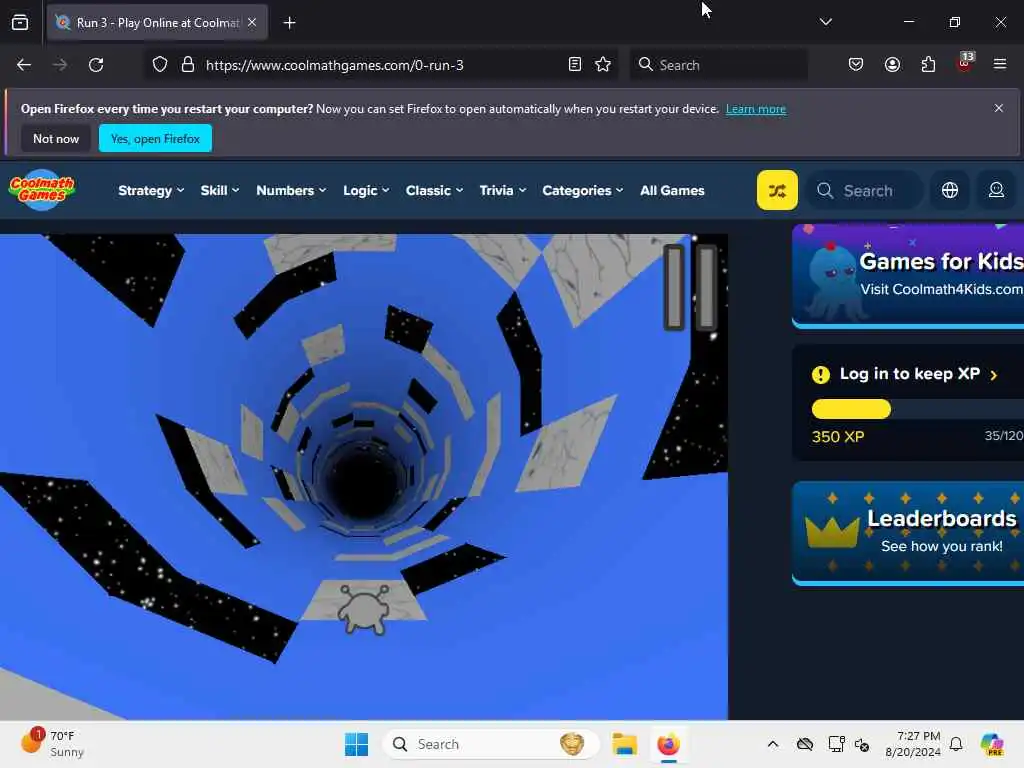Click Yes, open Firefox button
Screen dimensions: 1024x768
[155, 138]
